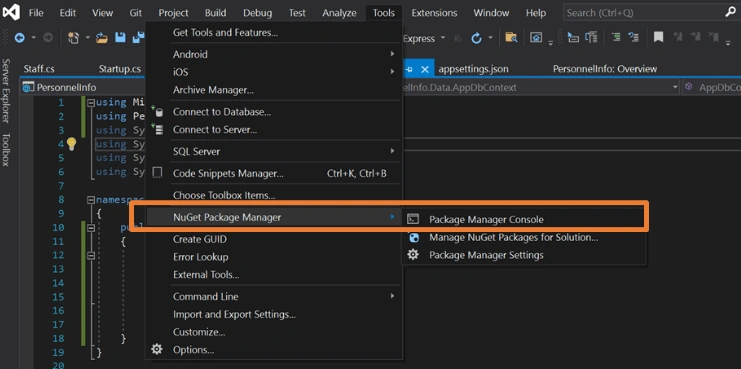Click the New Project toolbar icon
The image size is (741, 369).
[73, 38]
